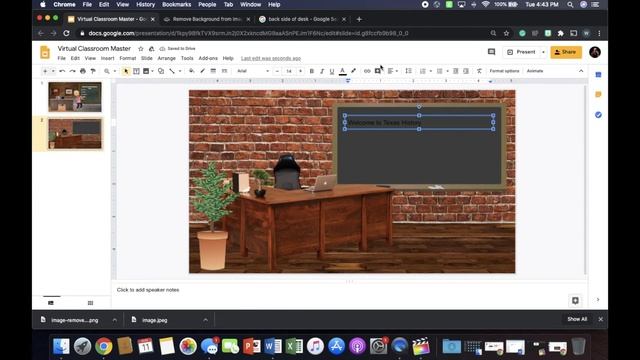Toggle bold formatting

click(312, 71)
